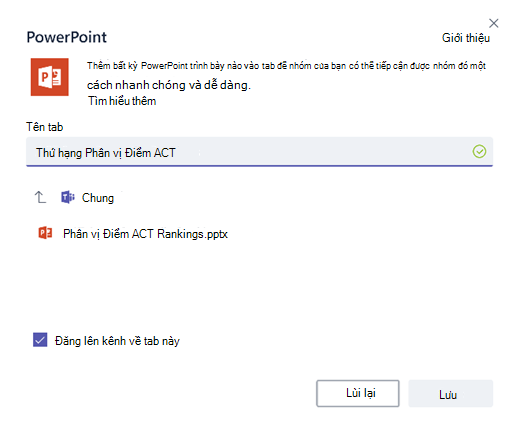Click the tab name text 'Thứ hạng Phân vị Điểm ACT'
The width and height of the screenshot is (520, 434).
pyautogui.click(x=106, y=153)
